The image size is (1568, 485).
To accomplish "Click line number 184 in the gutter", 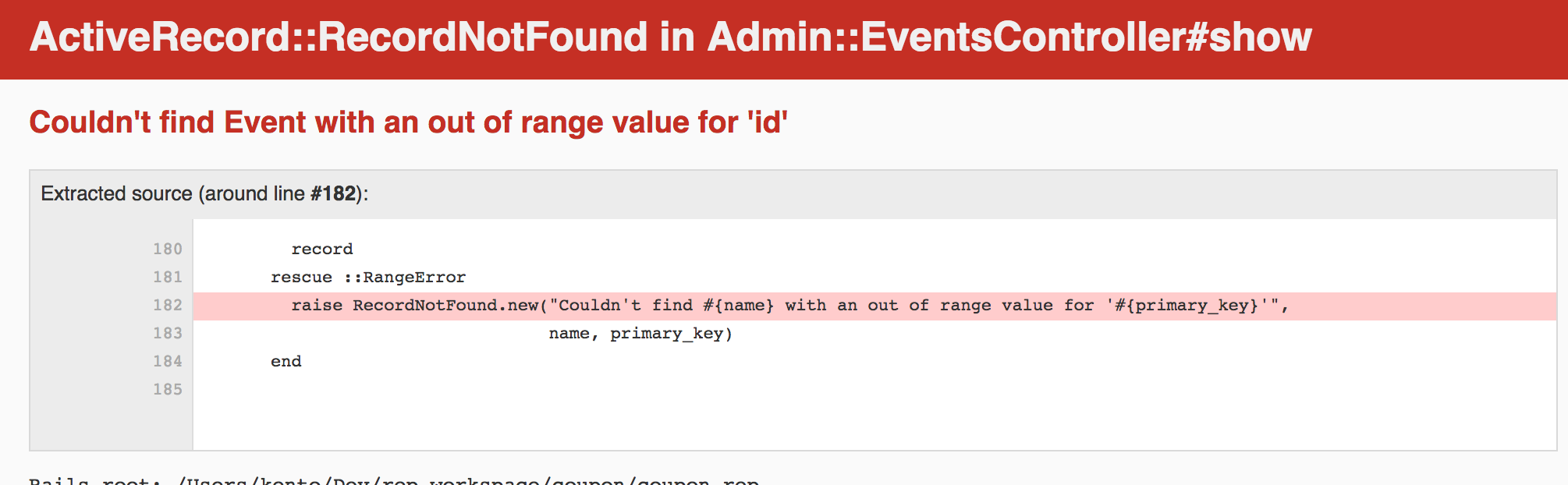I will tap(168, 361).
